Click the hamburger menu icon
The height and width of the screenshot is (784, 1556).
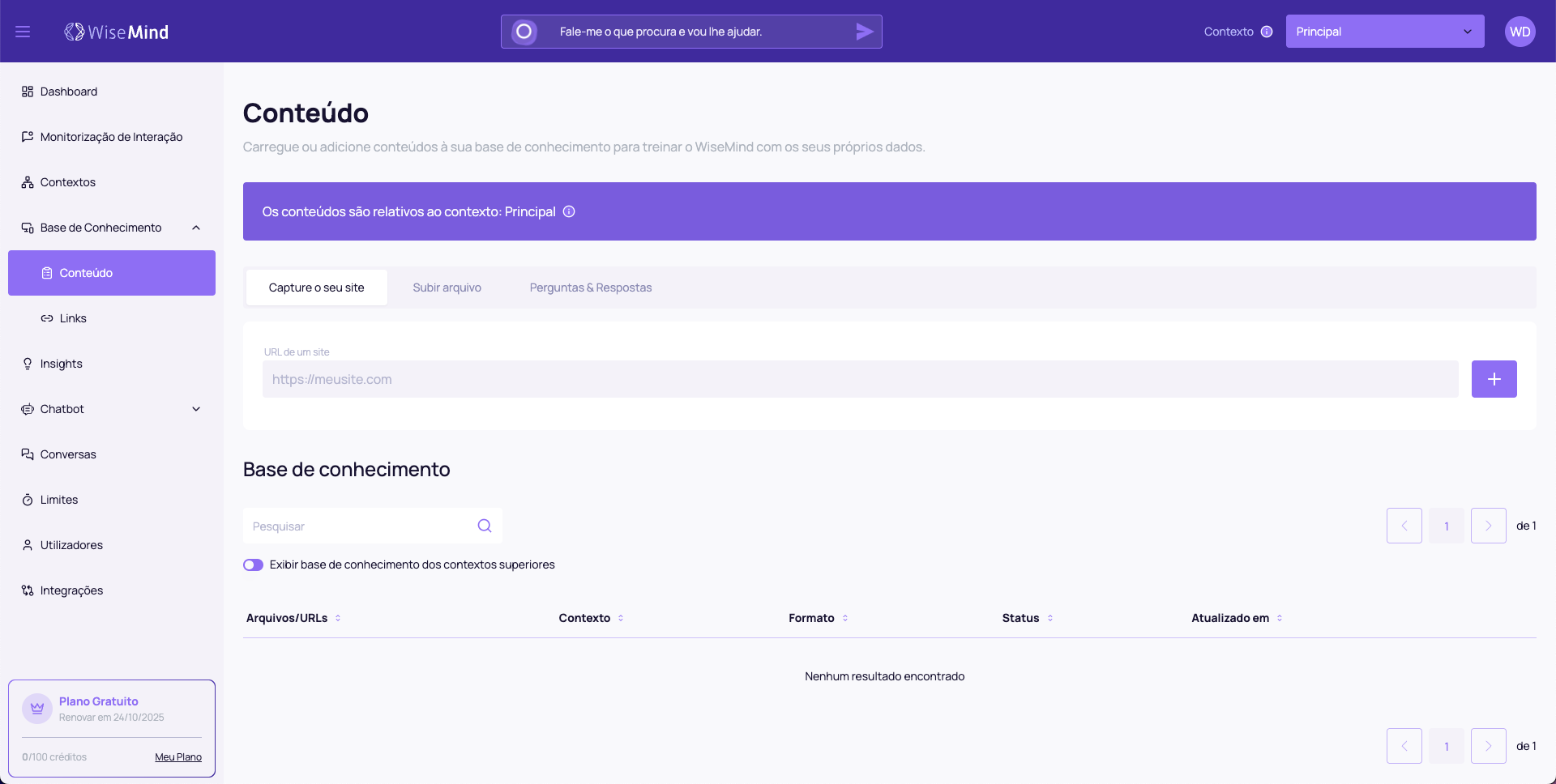(x=23, y=32)
